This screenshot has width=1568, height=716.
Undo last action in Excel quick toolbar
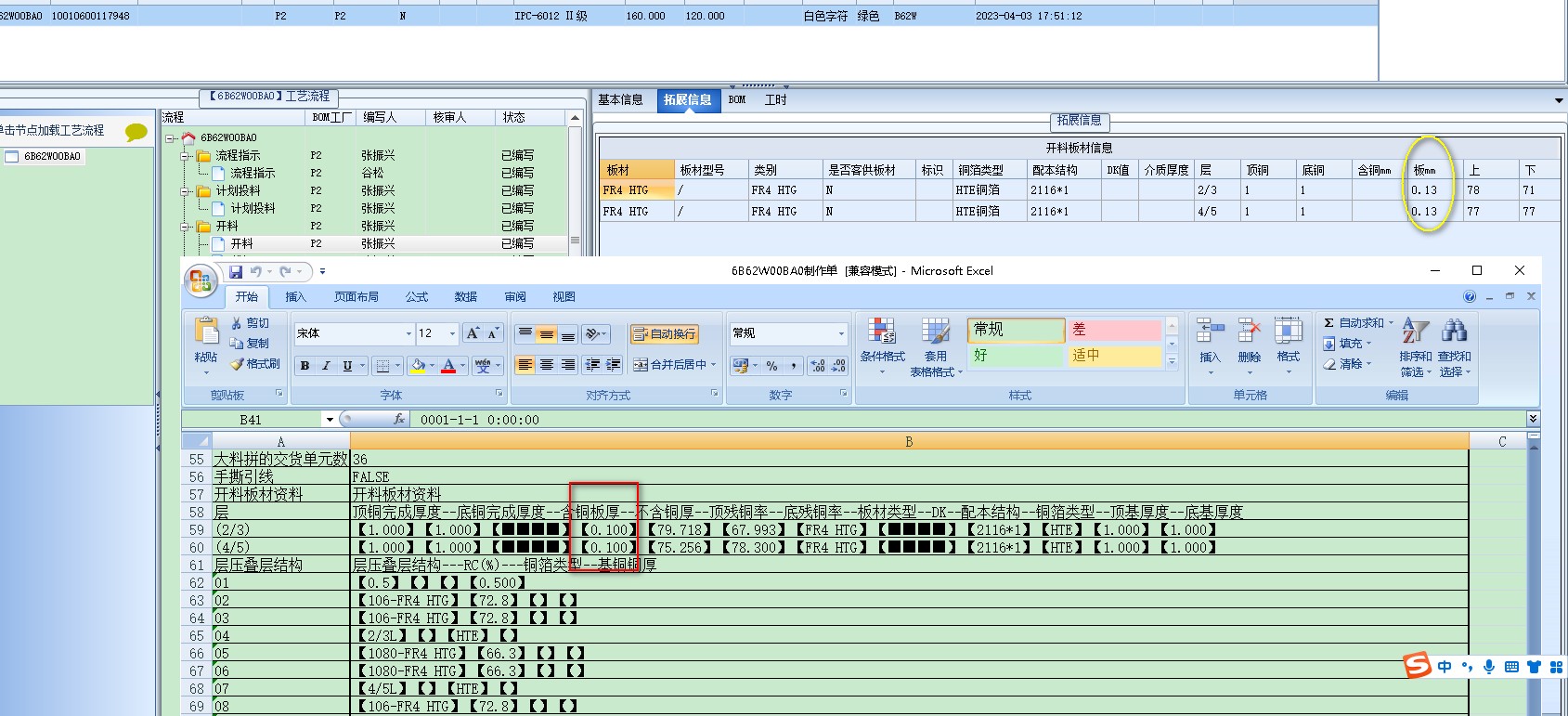tap(255, 271)
